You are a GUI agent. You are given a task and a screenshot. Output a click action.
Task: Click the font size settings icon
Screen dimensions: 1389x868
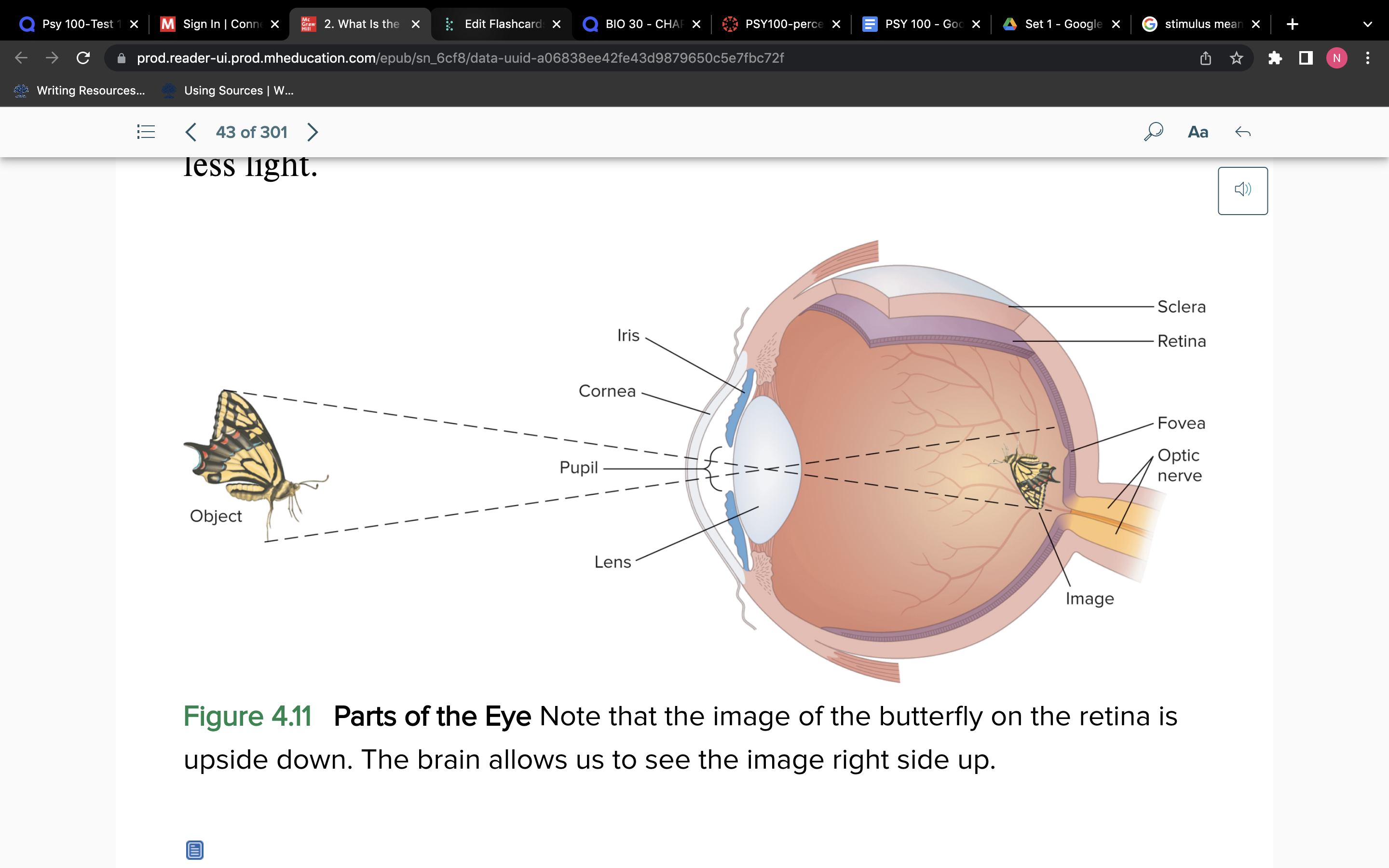[1197, 132]
